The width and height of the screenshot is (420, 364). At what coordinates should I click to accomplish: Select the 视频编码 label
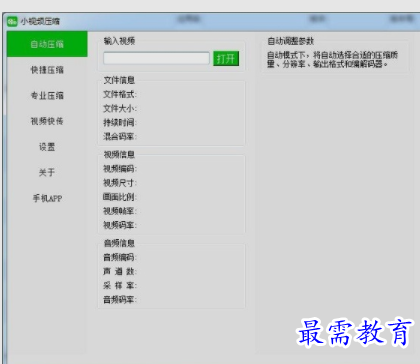120,169
